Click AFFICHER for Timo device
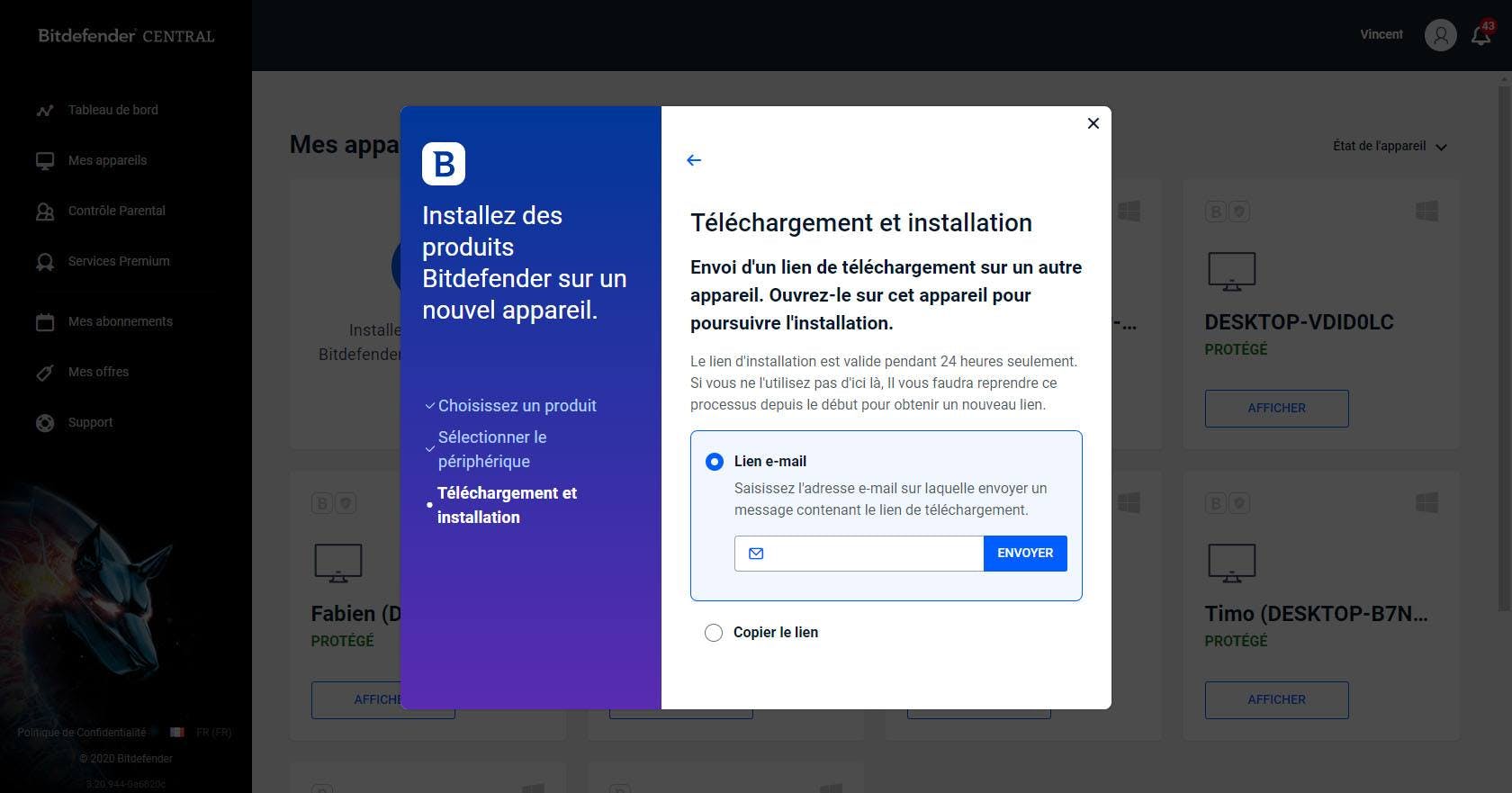Screen dimensions: 1512x793 [1276, 699]
